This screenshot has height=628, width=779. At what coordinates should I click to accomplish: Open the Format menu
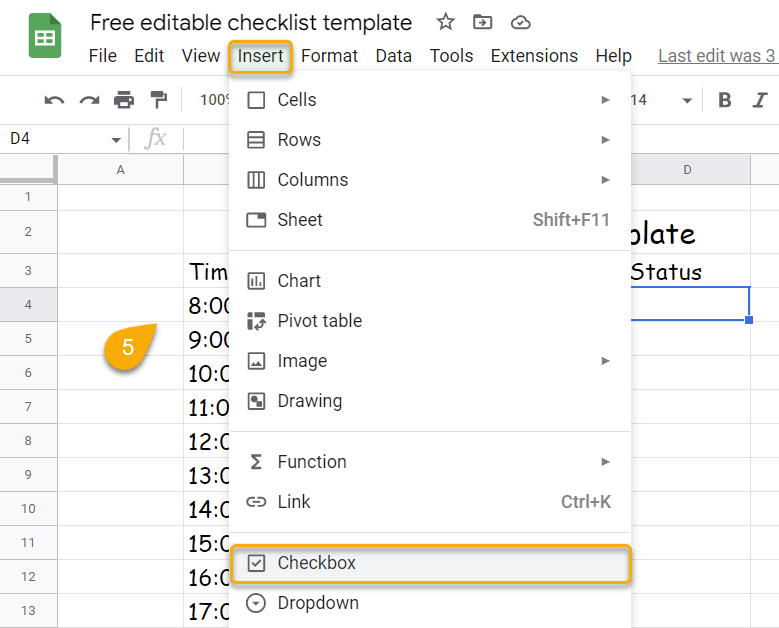[329, 56]
